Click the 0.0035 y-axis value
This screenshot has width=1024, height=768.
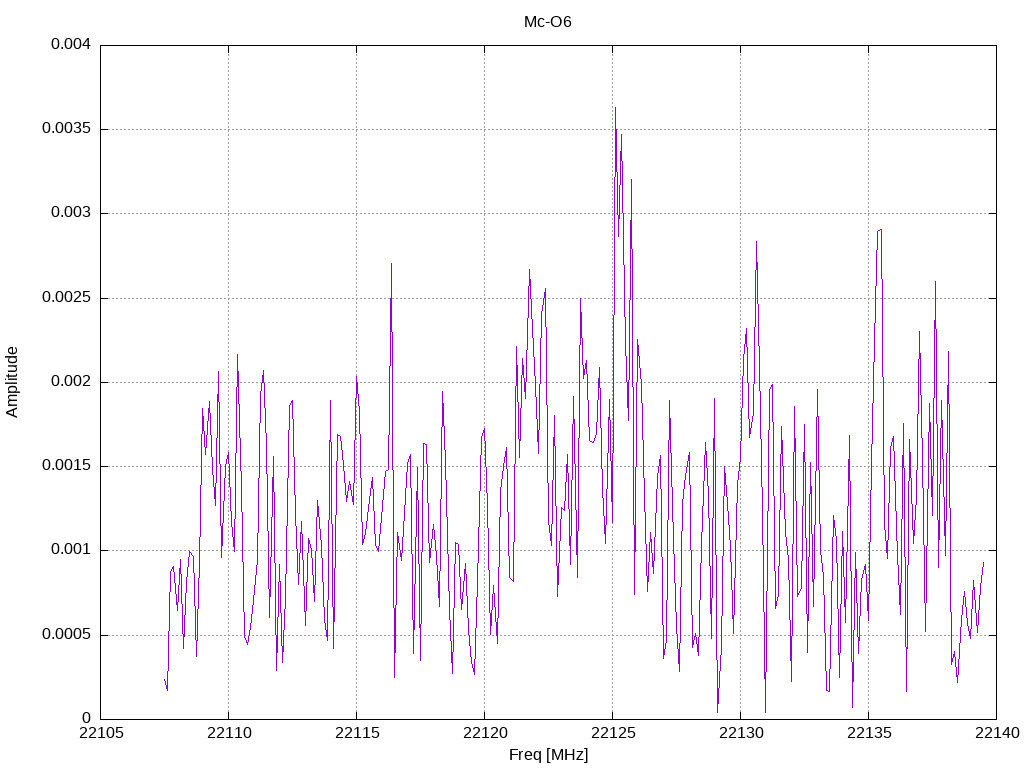tap(66, 129)
